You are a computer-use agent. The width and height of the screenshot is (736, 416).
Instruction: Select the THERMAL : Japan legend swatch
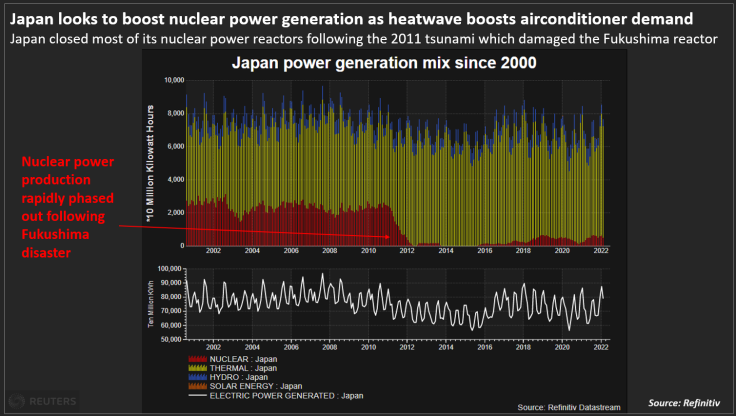[x=198, y=368]
